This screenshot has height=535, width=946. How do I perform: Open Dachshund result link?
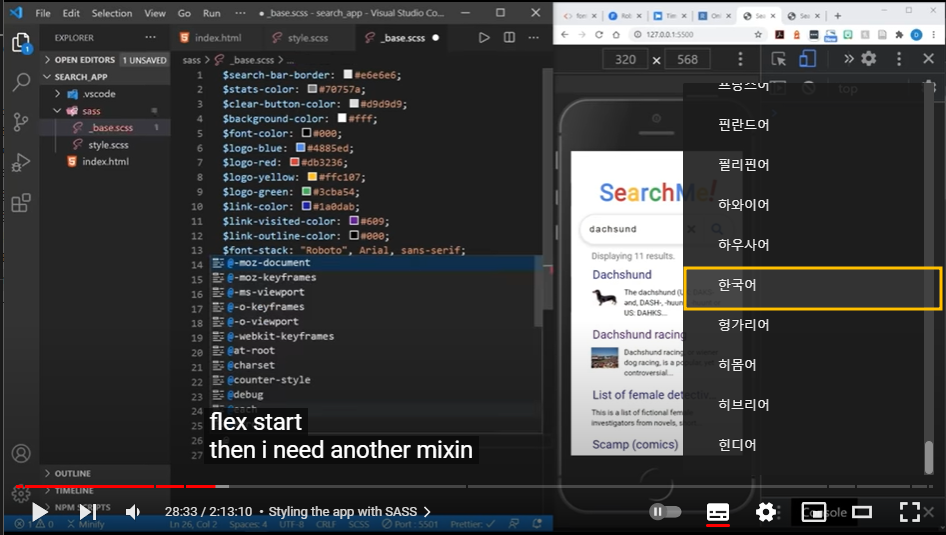coord(621,274)
